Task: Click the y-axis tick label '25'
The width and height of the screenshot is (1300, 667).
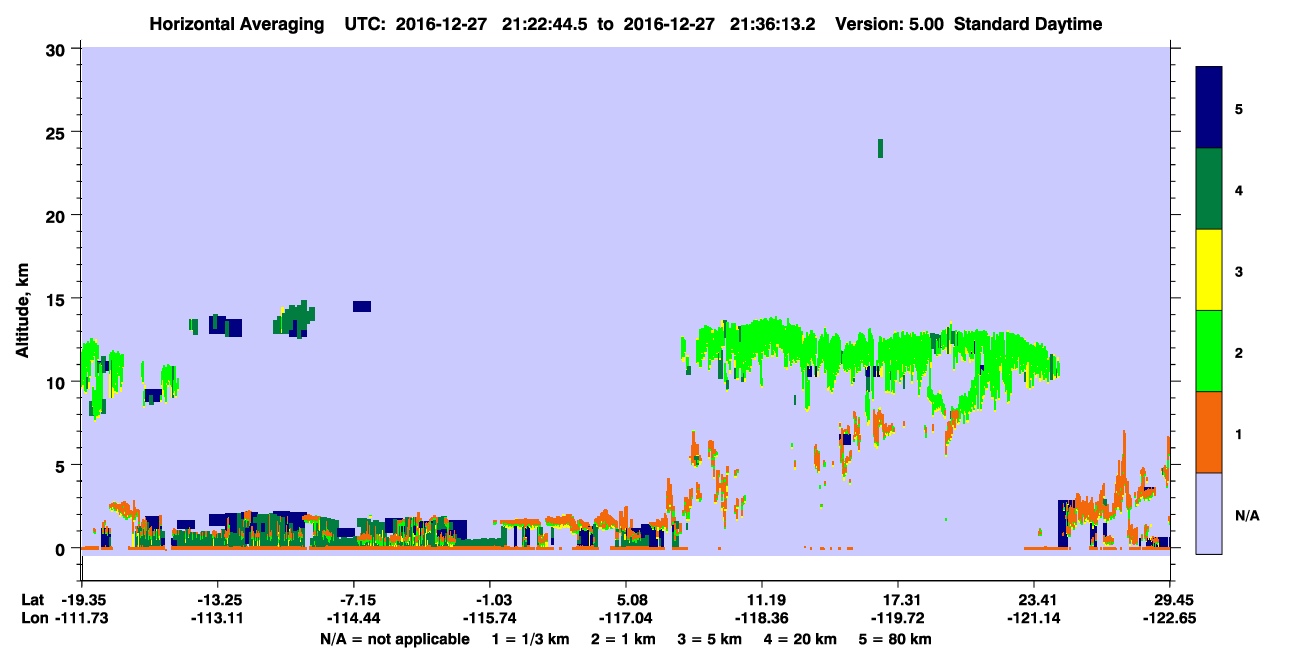Action: pos(57,132)
